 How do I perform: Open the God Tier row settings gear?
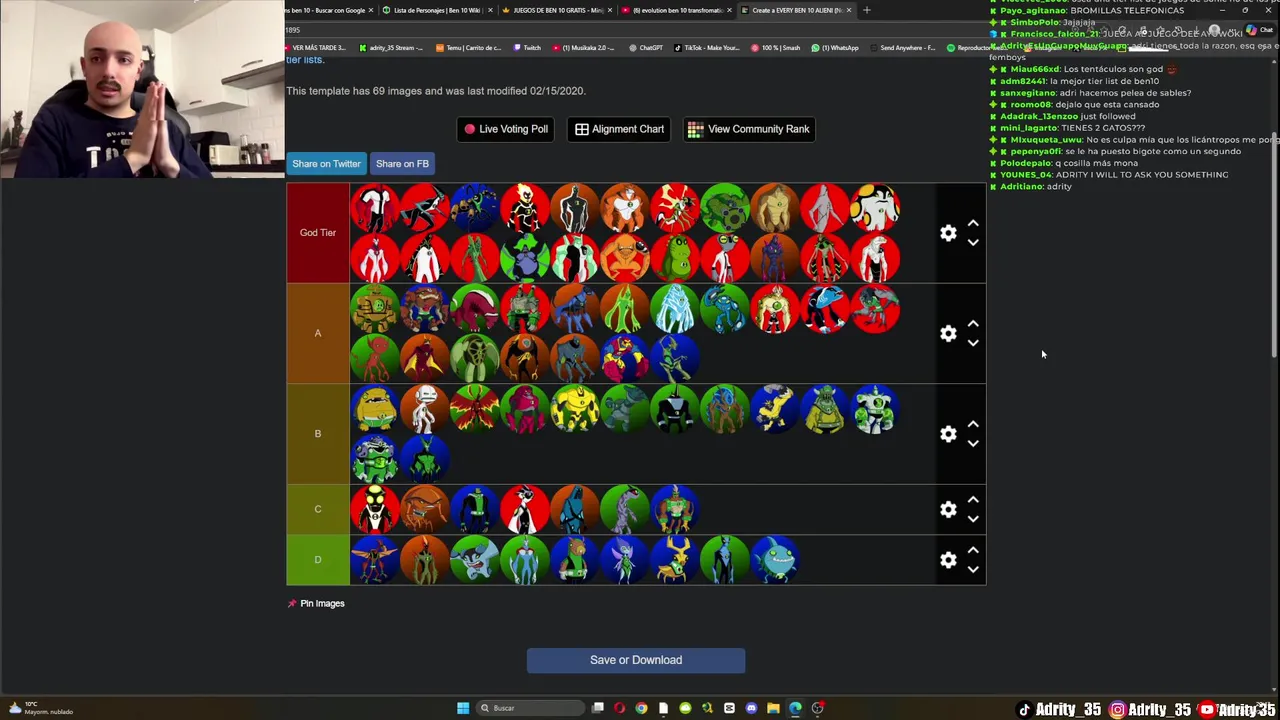(948, 233)
